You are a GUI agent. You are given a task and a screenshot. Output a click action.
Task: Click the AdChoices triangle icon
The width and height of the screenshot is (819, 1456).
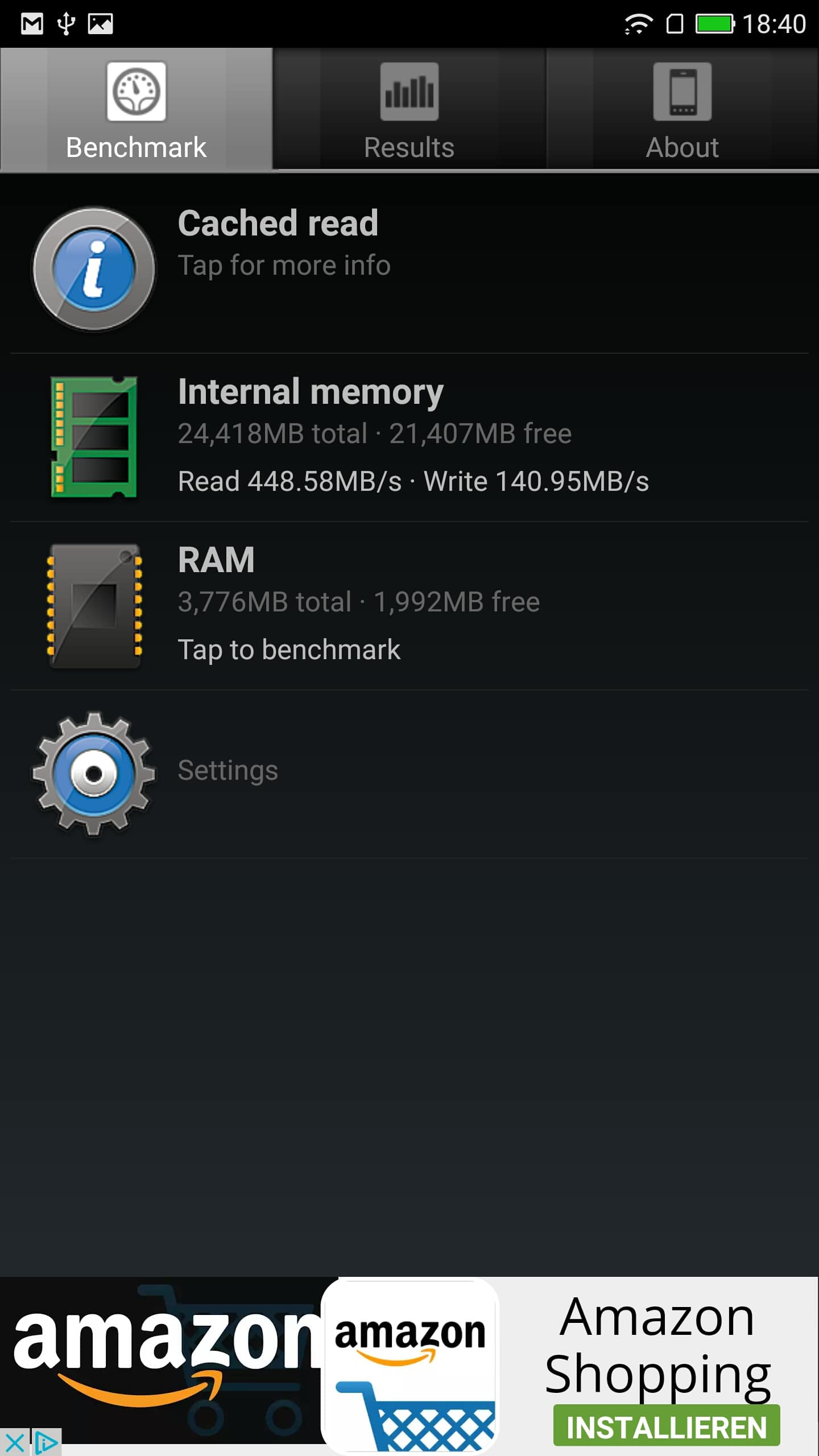[47, 1443]
